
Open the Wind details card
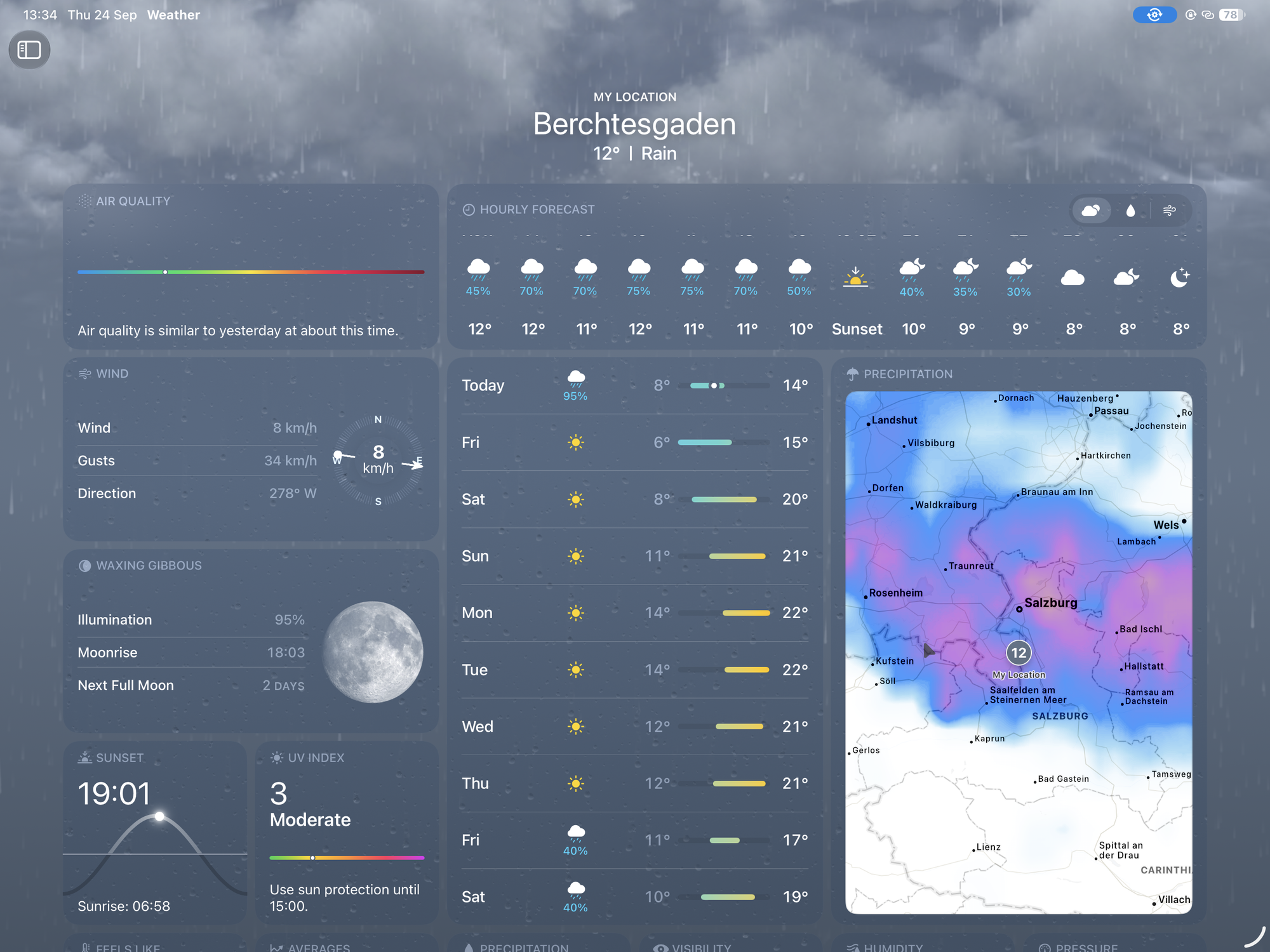(251, 449)
